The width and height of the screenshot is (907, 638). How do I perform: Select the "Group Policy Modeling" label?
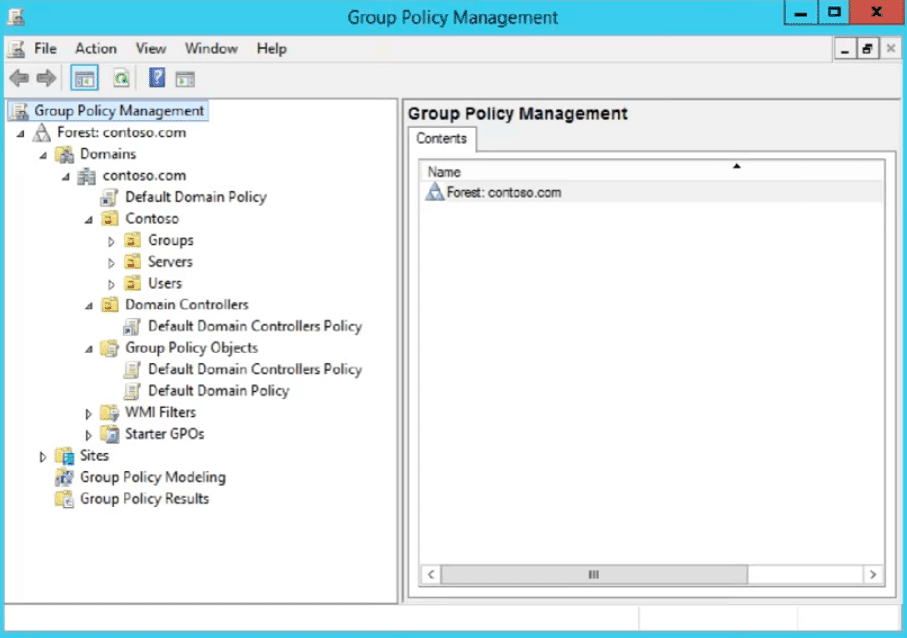click(x=153, y=477)
